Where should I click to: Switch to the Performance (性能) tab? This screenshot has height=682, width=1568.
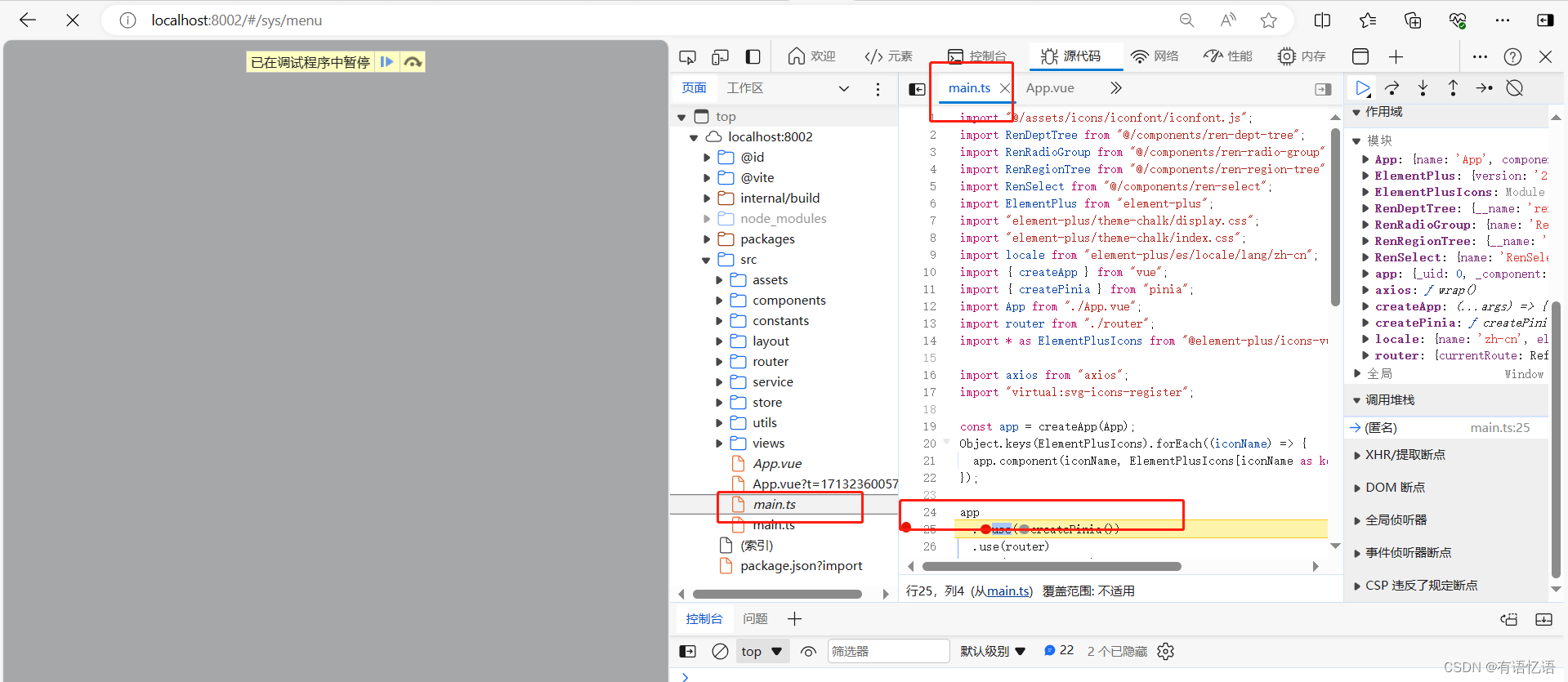point(1228,56)
